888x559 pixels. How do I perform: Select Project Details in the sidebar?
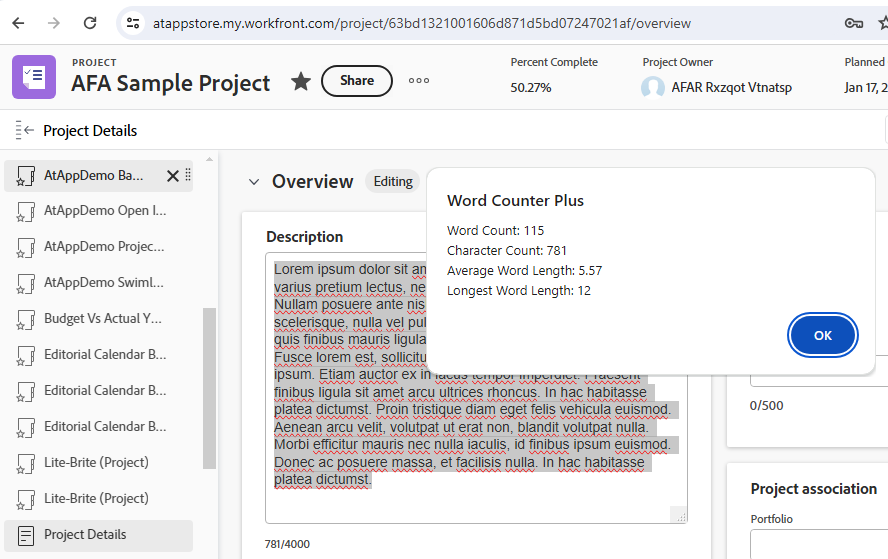(85, 535)
